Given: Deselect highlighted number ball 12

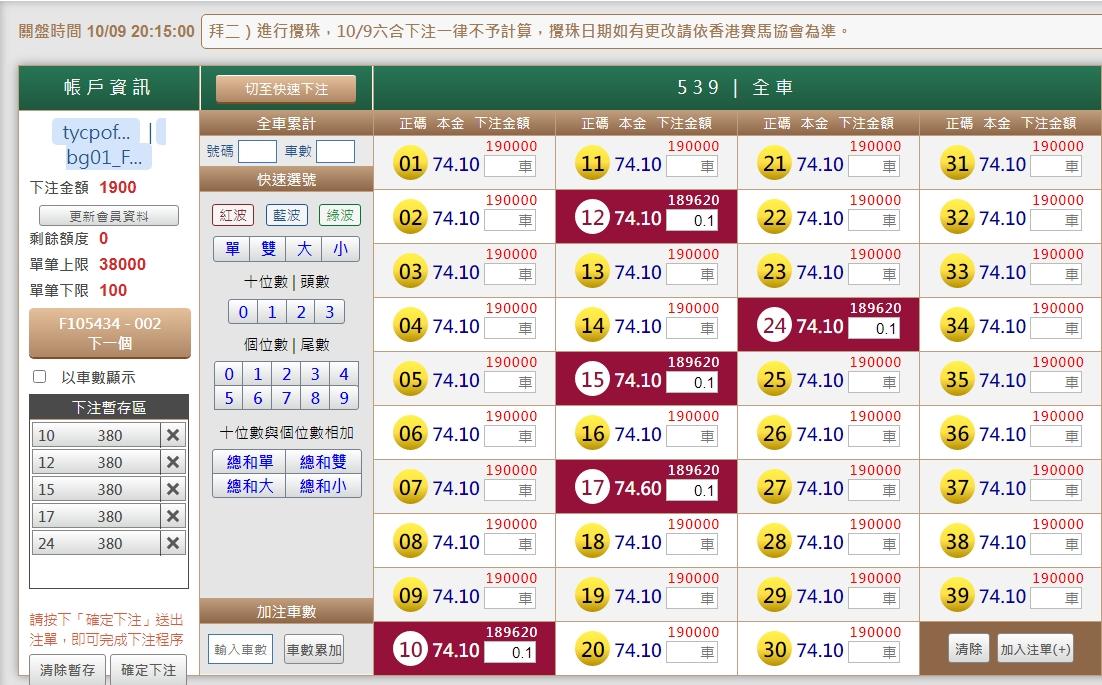Looking at the screenshot, I should point(592,218).
